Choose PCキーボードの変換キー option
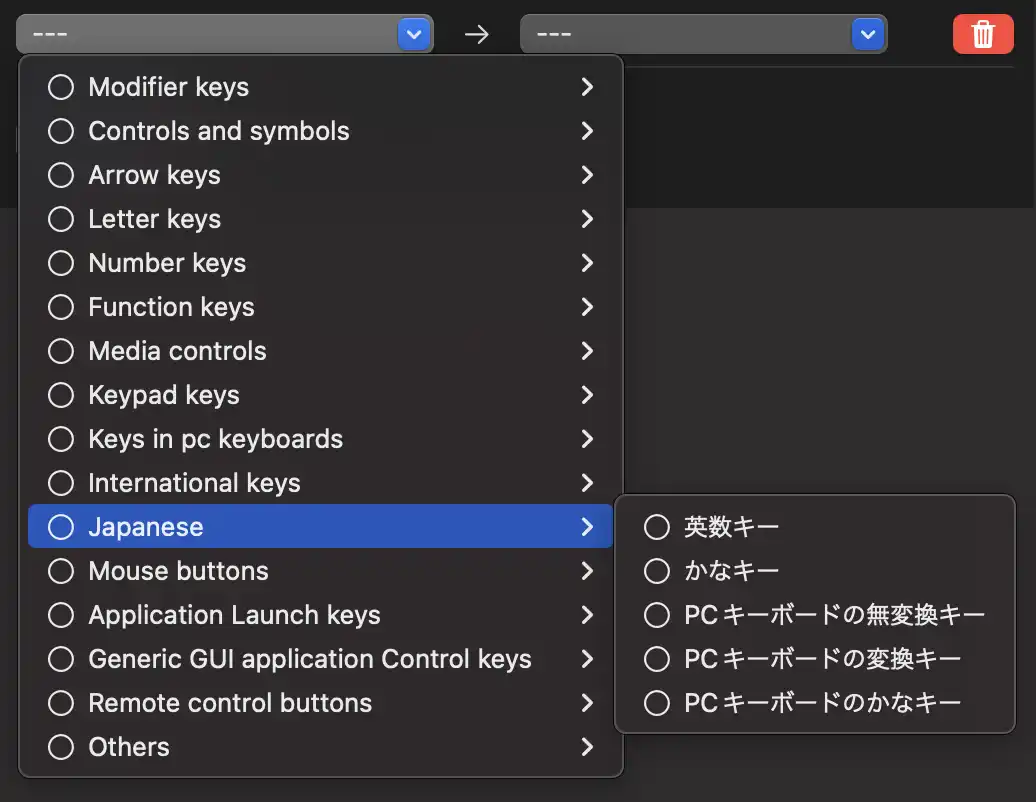The height and width of the screenshot is (802, 1036). pos(822,659)
